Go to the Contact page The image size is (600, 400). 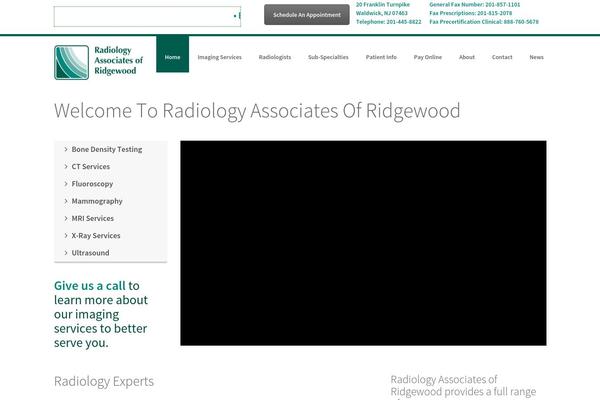pos(502,57)
